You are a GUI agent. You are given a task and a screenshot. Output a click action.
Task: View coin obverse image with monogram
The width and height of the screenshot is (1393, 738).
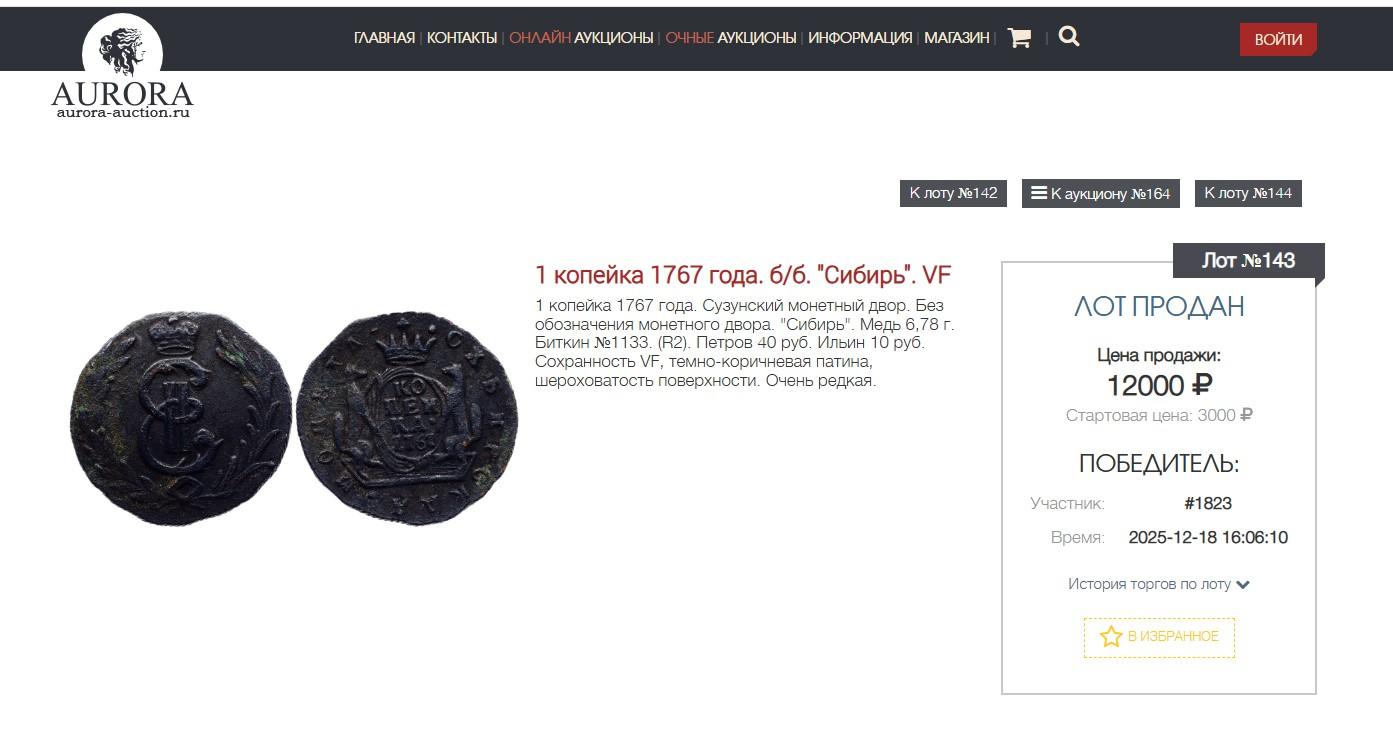click(180, 417)
